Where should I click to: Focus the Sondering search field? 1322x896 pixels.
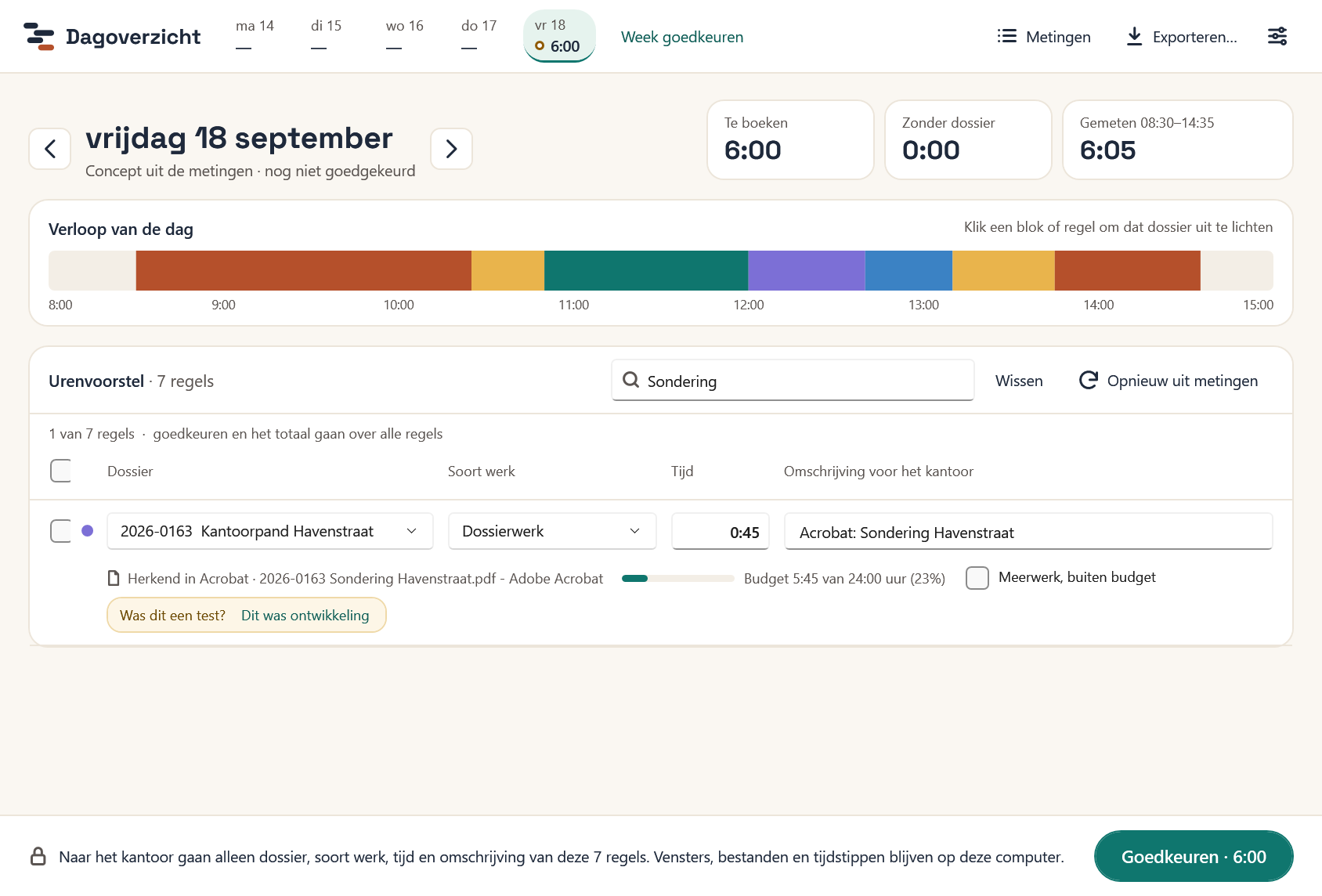(x=793, y=381)
